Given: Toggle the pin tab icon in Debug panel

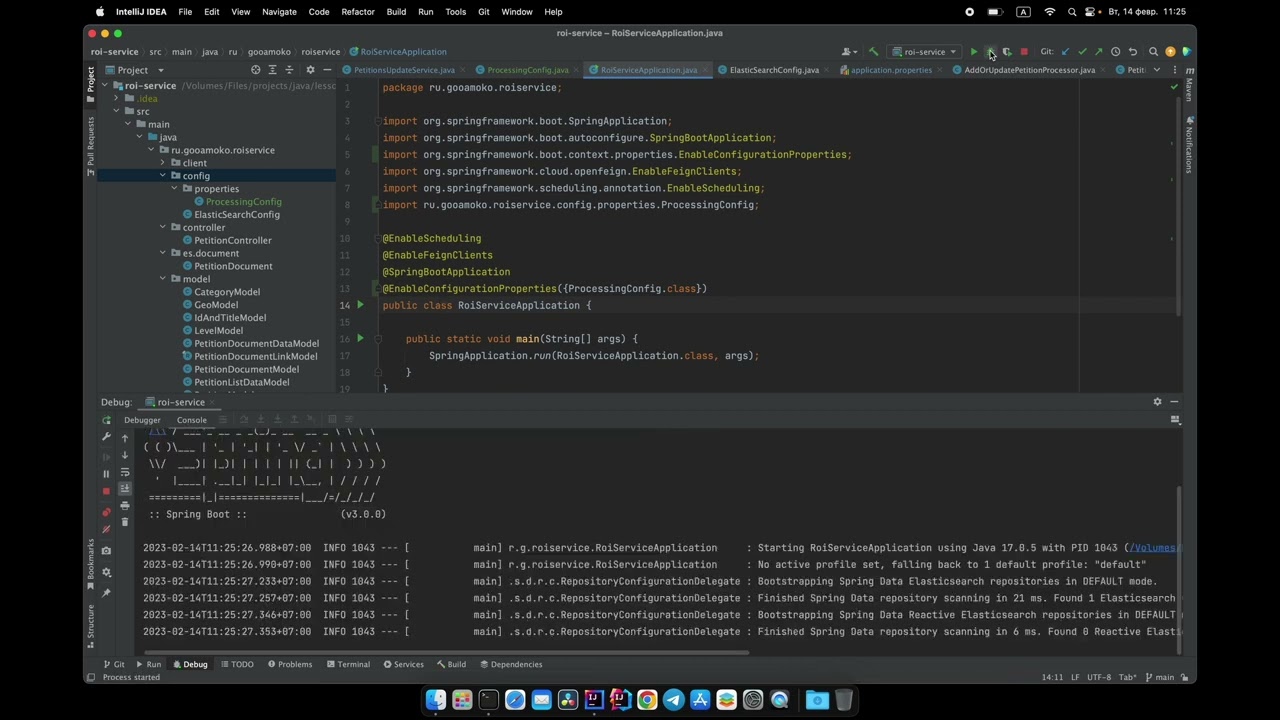Looking at the screenshot, I should 107,593.
